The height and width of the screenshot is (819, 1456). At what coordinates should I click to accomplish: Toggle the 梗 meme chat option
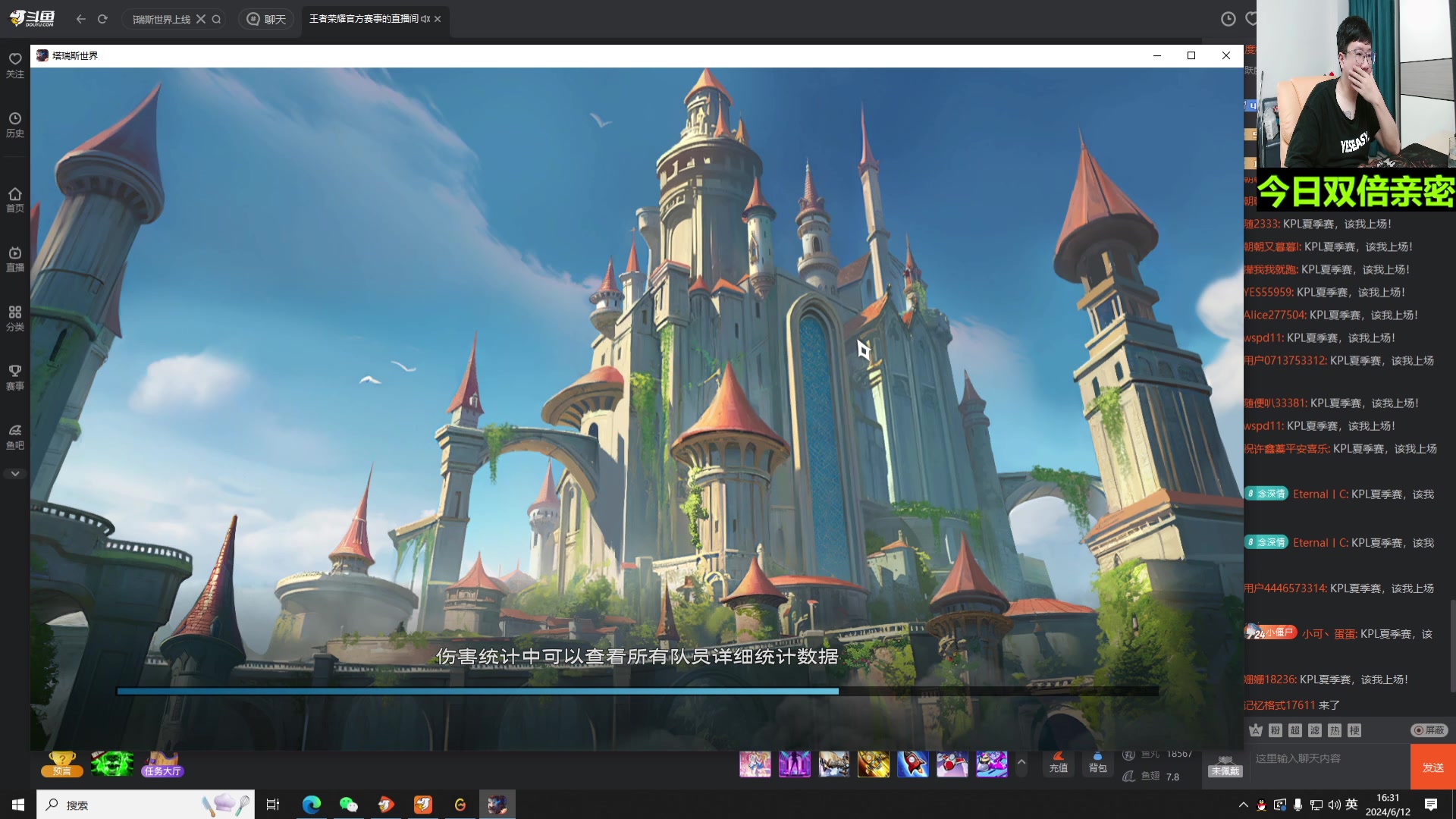tap(1354, 730)
